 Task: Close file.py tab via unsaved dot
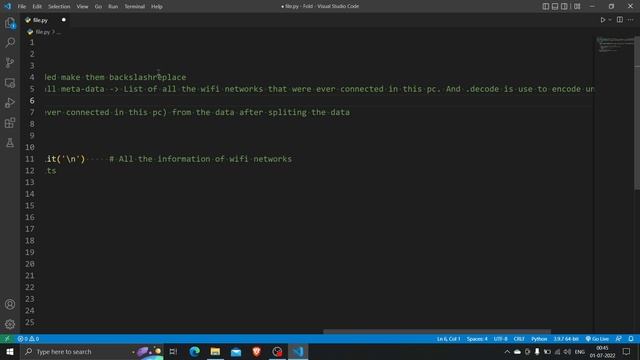[64, 20]
